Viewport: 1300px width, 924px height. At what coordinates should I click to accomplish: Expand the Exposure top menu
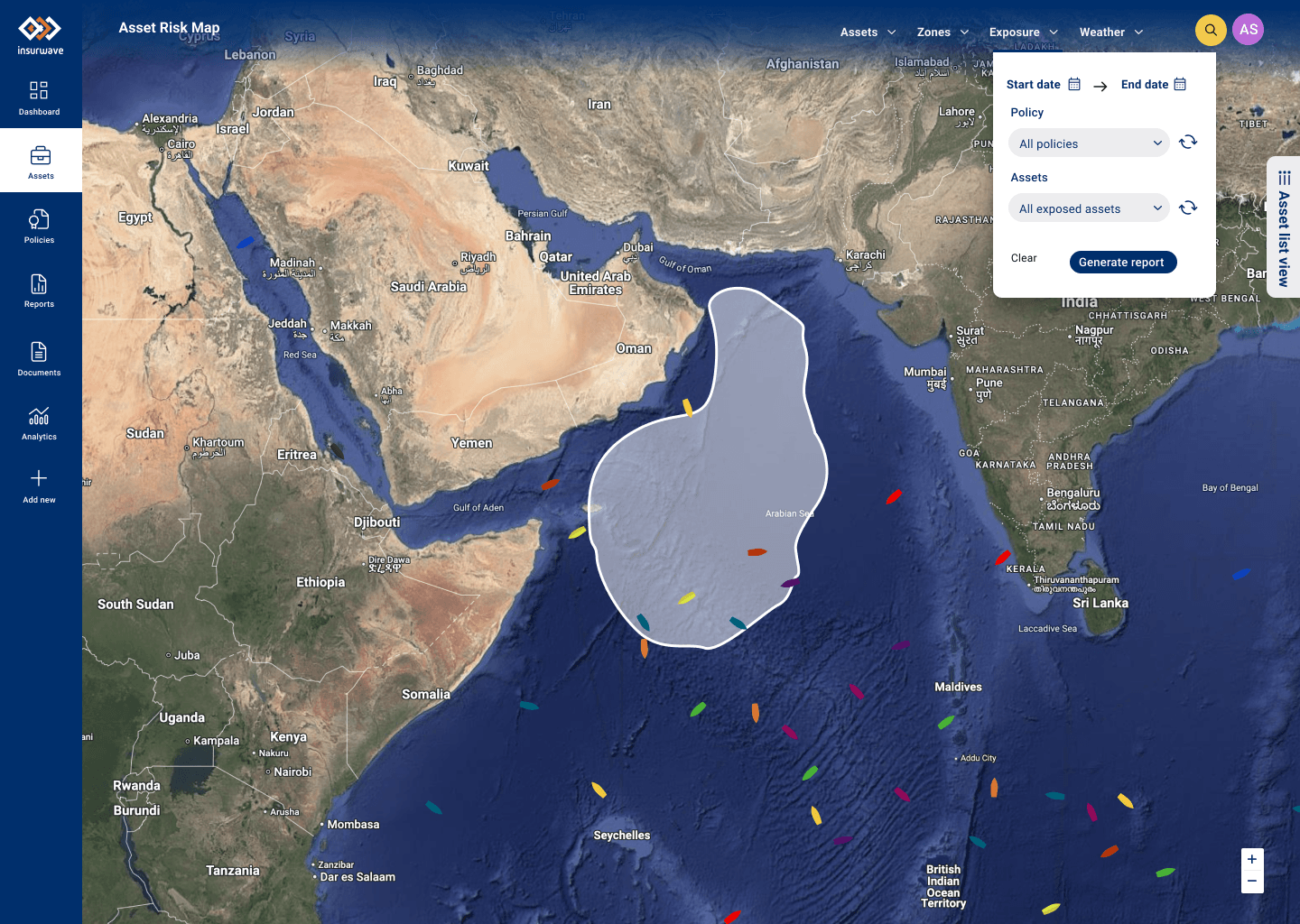(x=1023, y=32)
